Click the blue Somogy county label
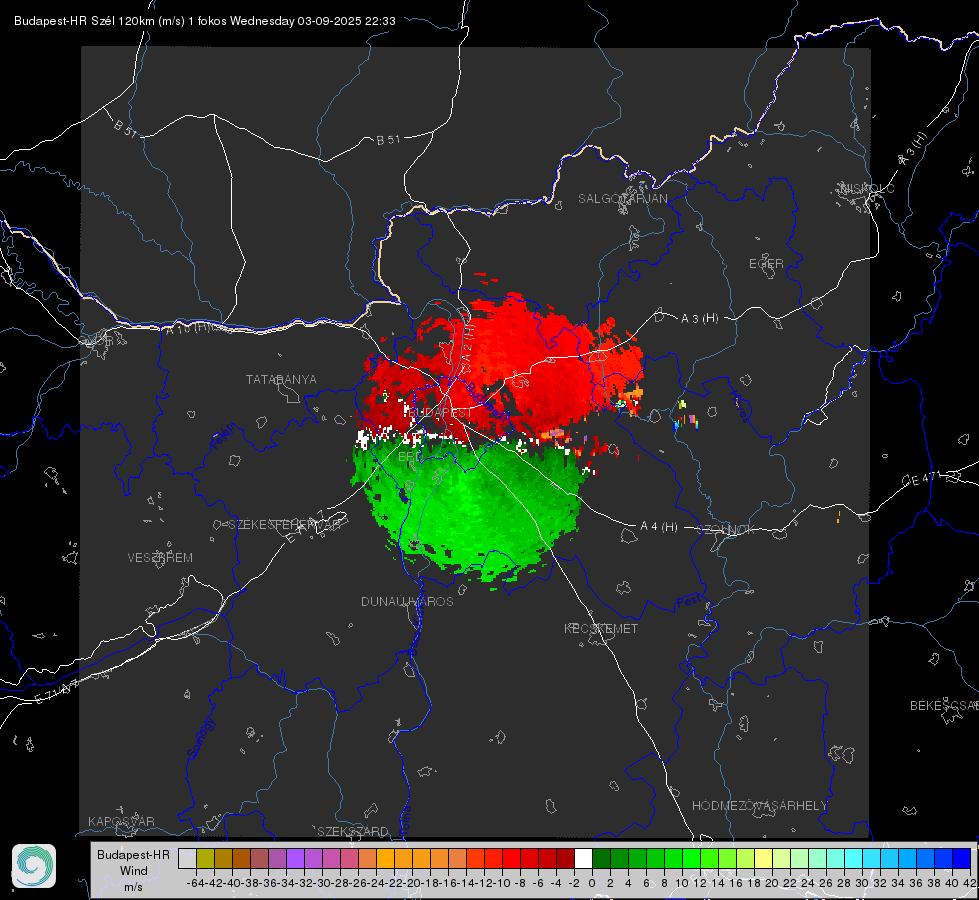The width and height of the screenshot is (979, 900). pos(200,739)
